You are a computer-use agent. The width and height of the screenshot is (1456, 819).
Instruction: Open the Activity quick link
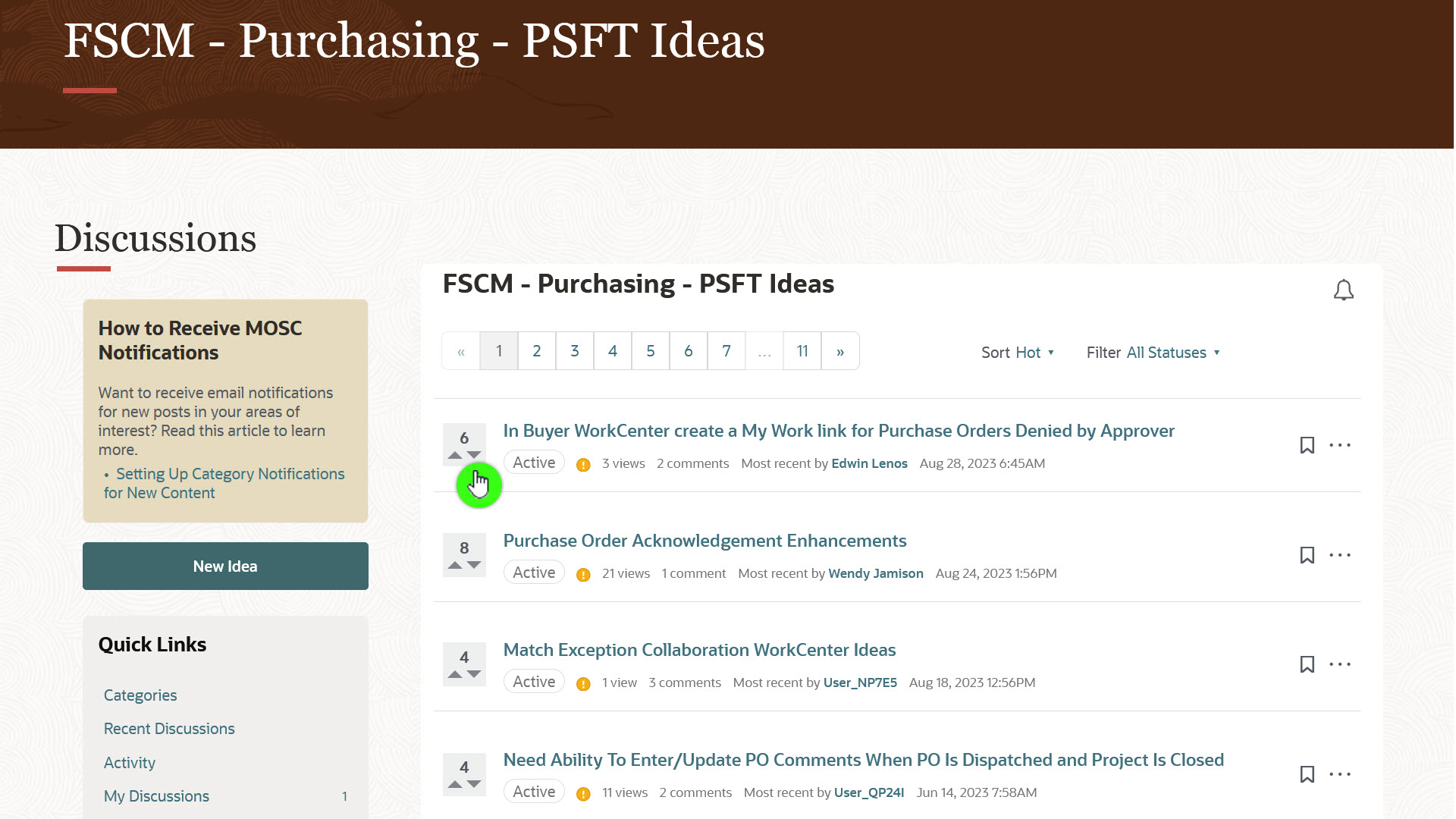pyautogui.click(x=130, y=762)
